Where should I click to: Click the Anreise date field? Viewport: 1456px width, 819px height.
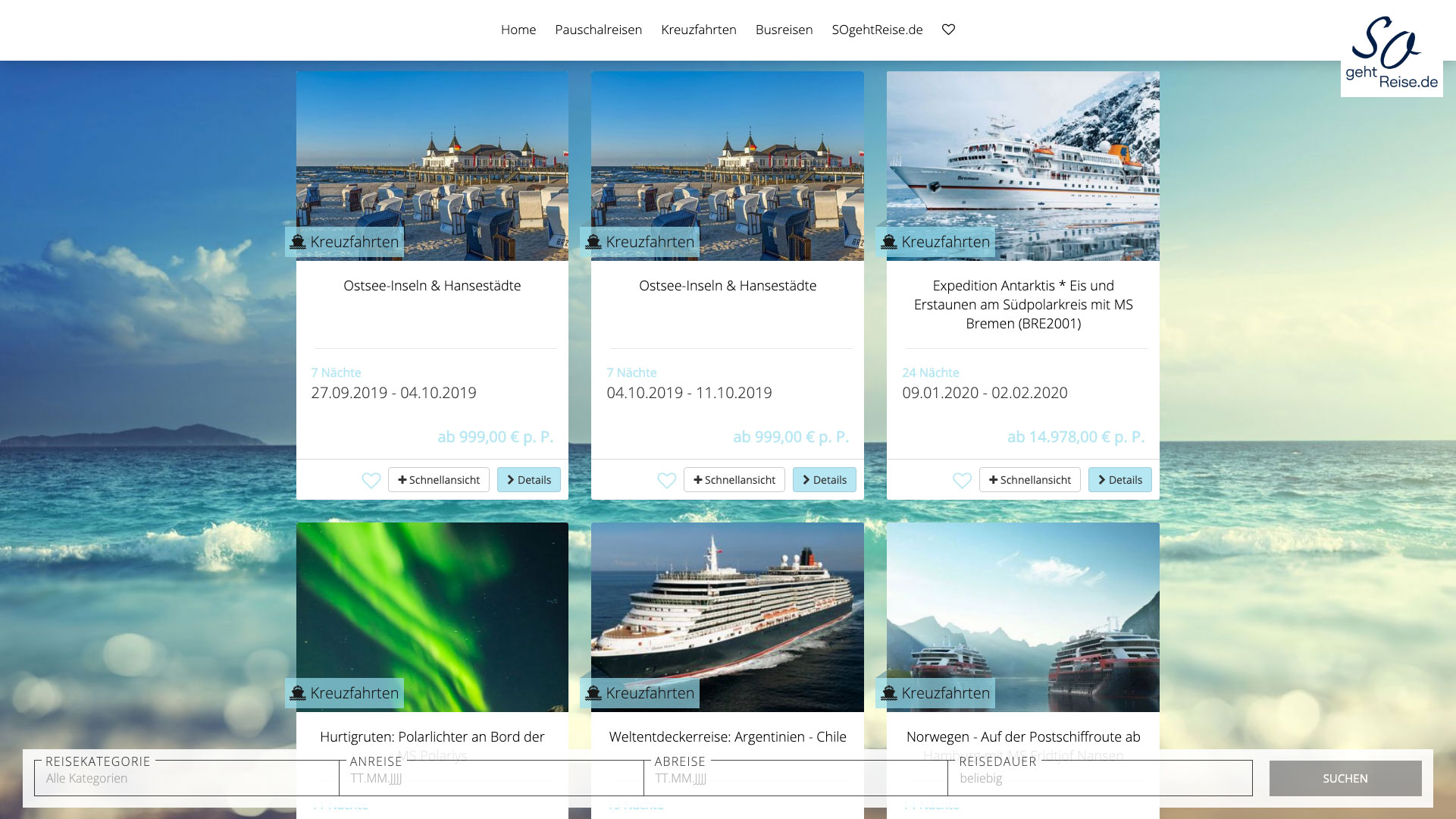pyautogui.click(x=491, y=778)
